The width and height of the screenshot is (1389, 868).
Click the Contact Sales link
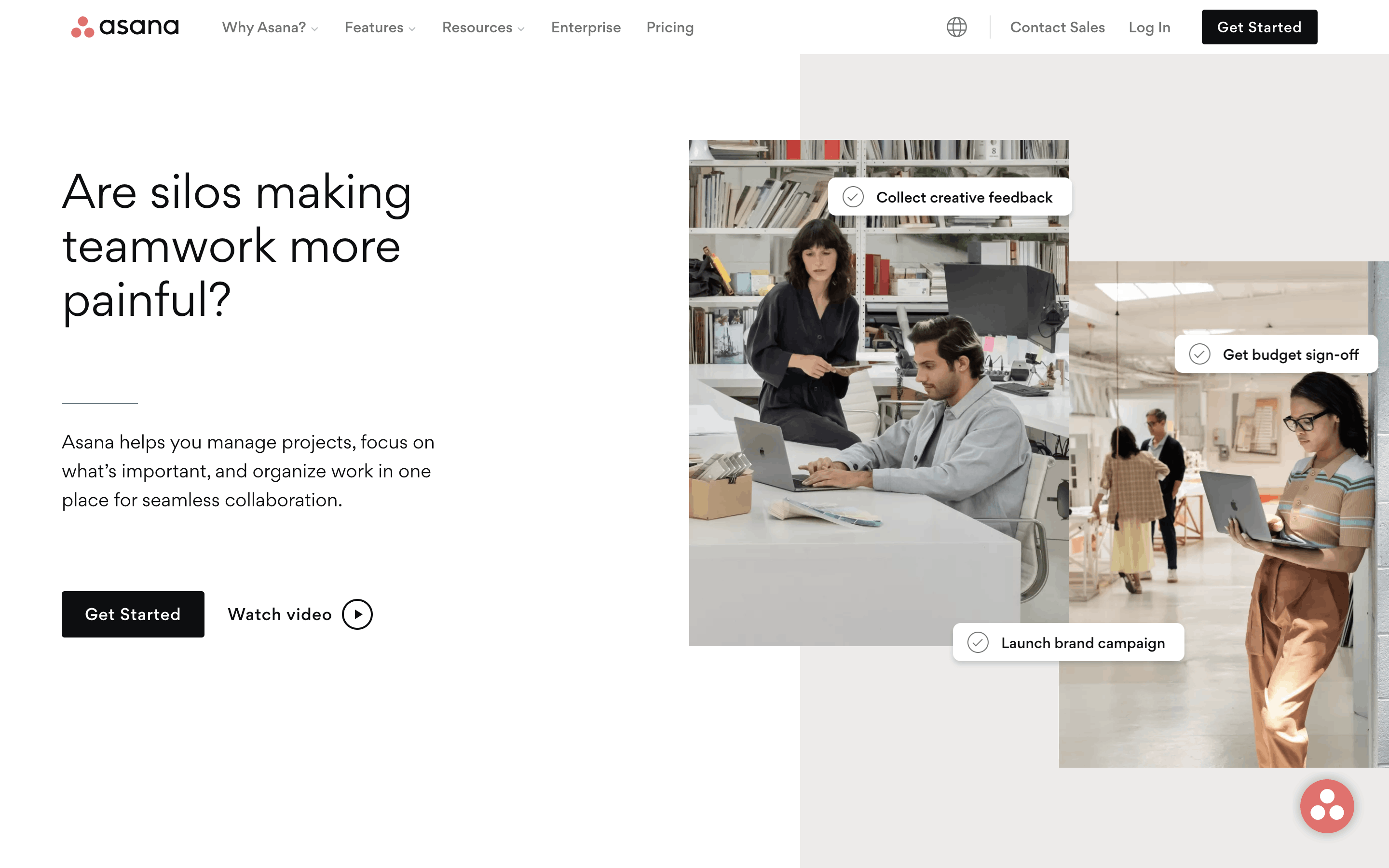[1057, 27]
